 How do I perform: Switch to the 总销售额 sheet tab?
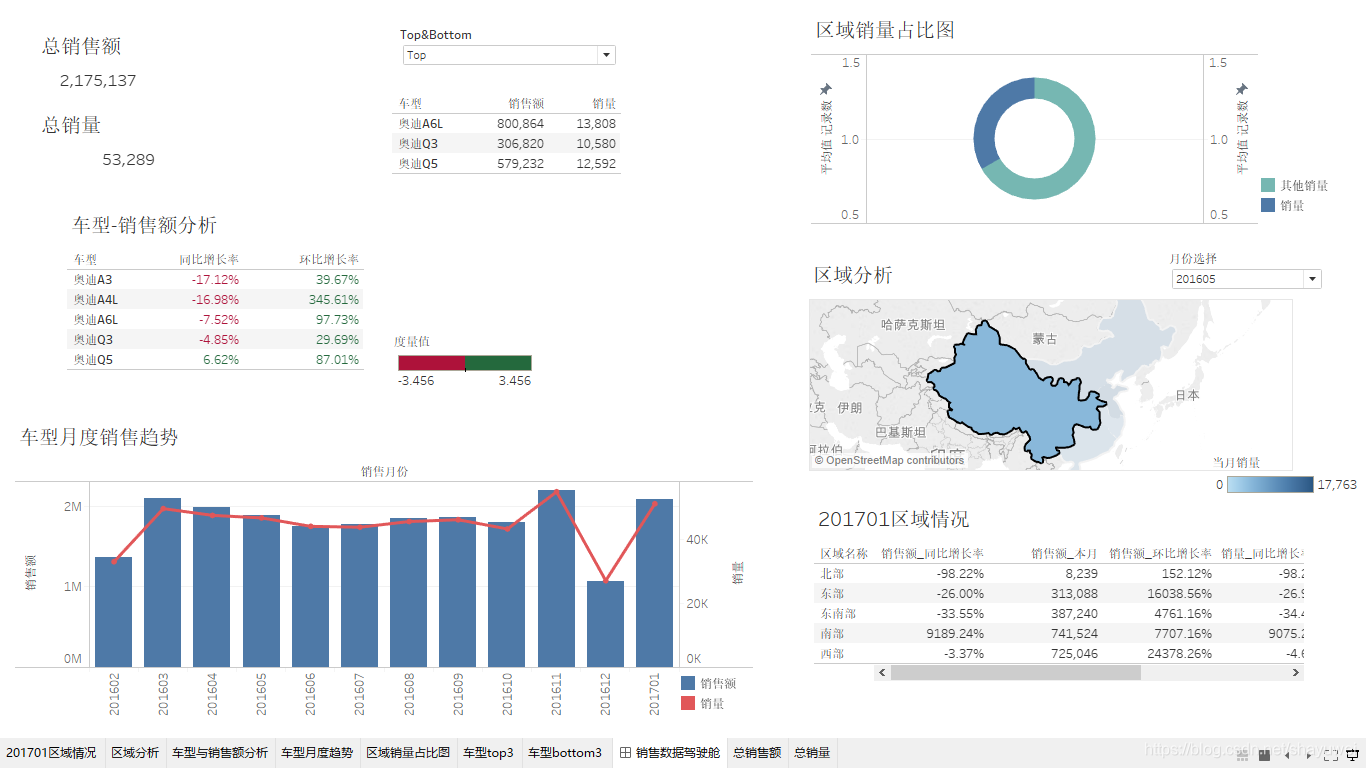click(x=757, y=753)
